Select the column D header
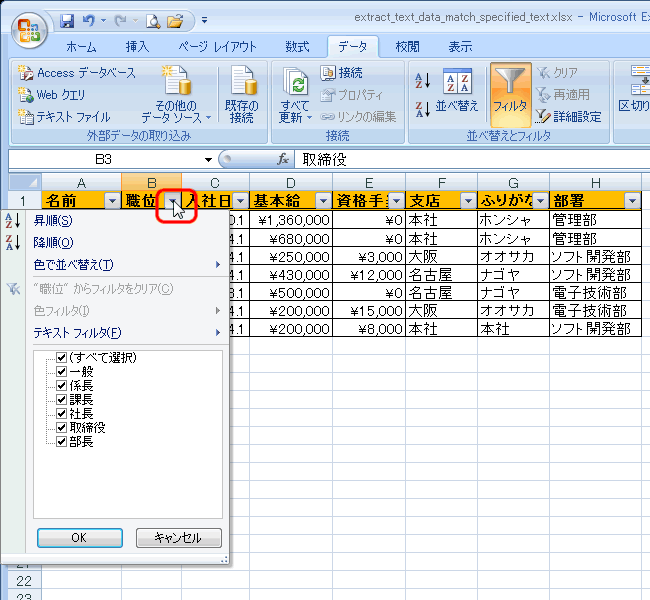 pyautogui.click(x=291, y=183)
